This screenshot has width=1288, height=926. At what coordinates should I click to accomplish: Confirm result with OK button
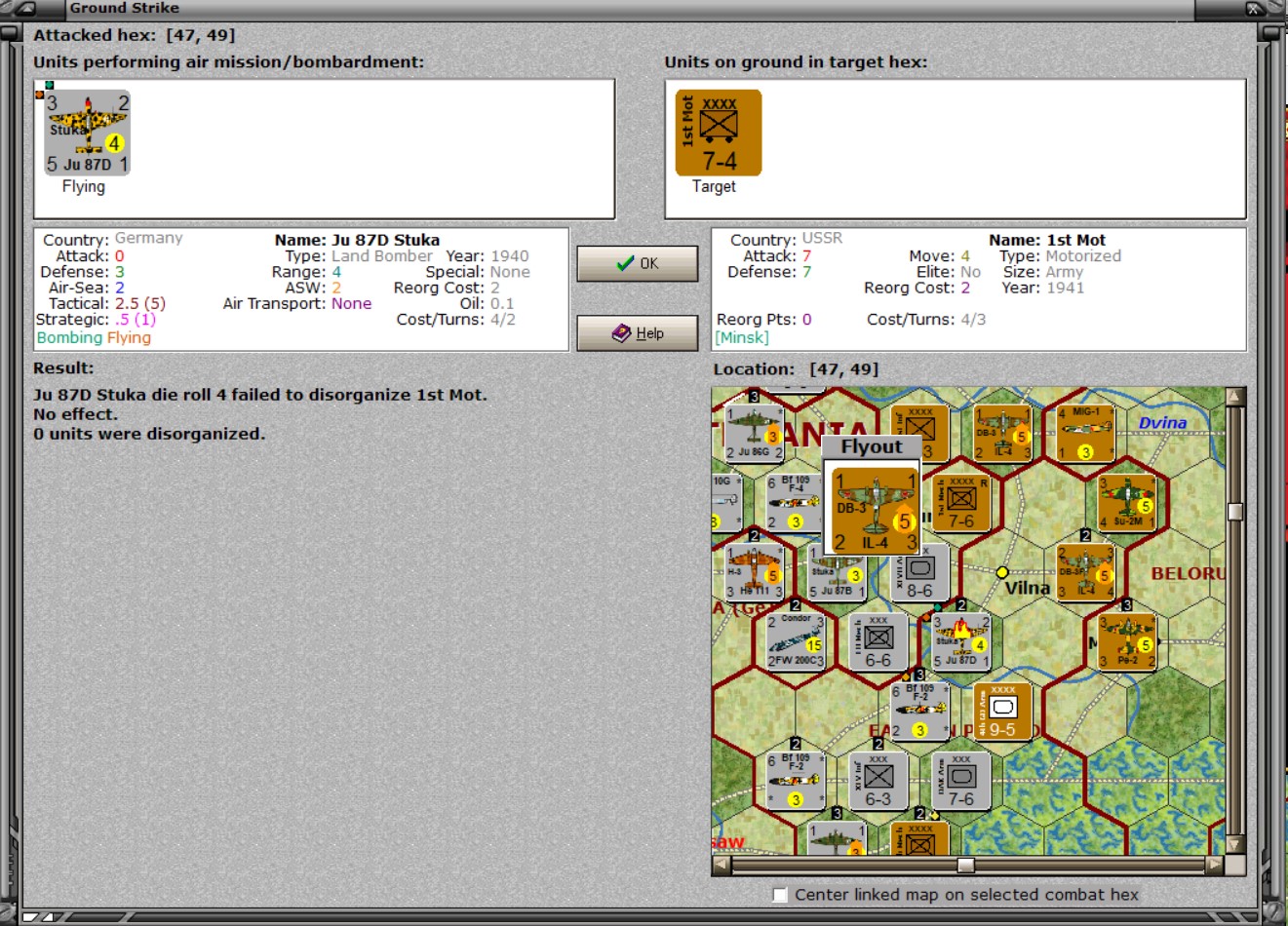(x=638, y=263)
